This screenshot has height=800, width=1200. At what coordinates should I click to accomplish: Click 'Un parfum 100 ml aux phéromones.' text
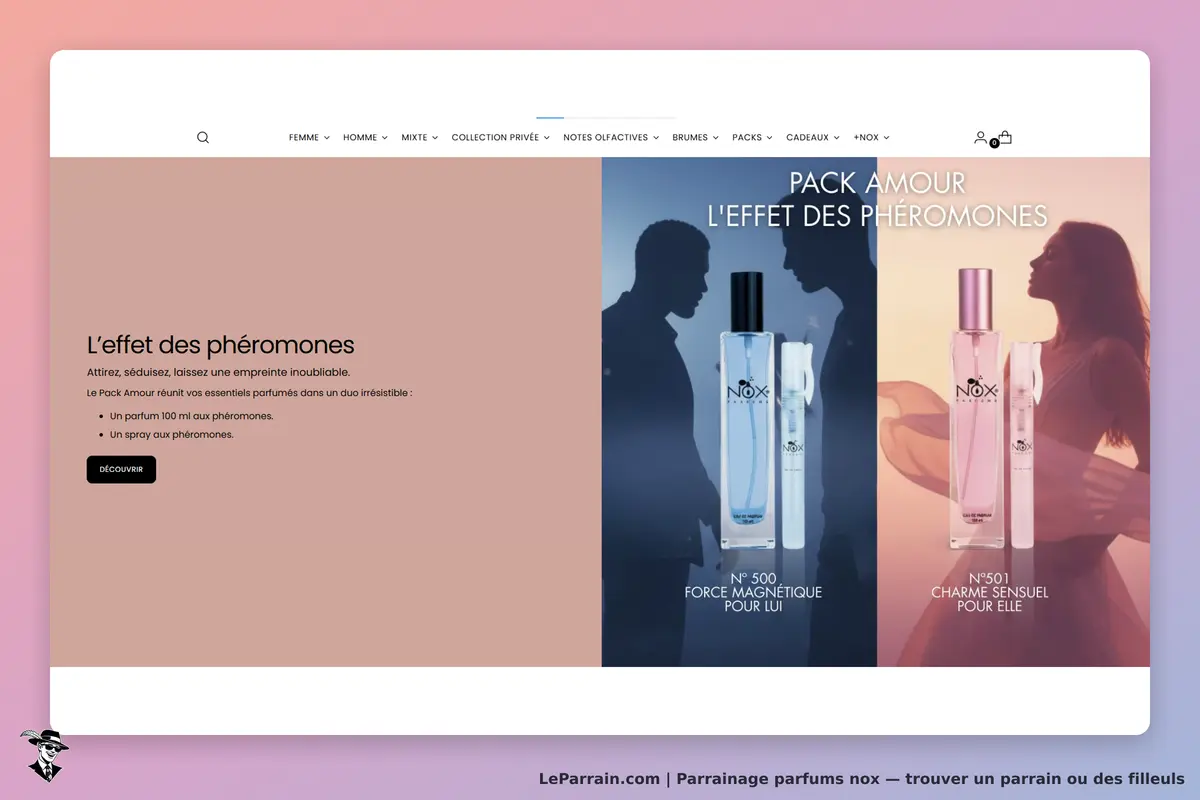(192, 415)
